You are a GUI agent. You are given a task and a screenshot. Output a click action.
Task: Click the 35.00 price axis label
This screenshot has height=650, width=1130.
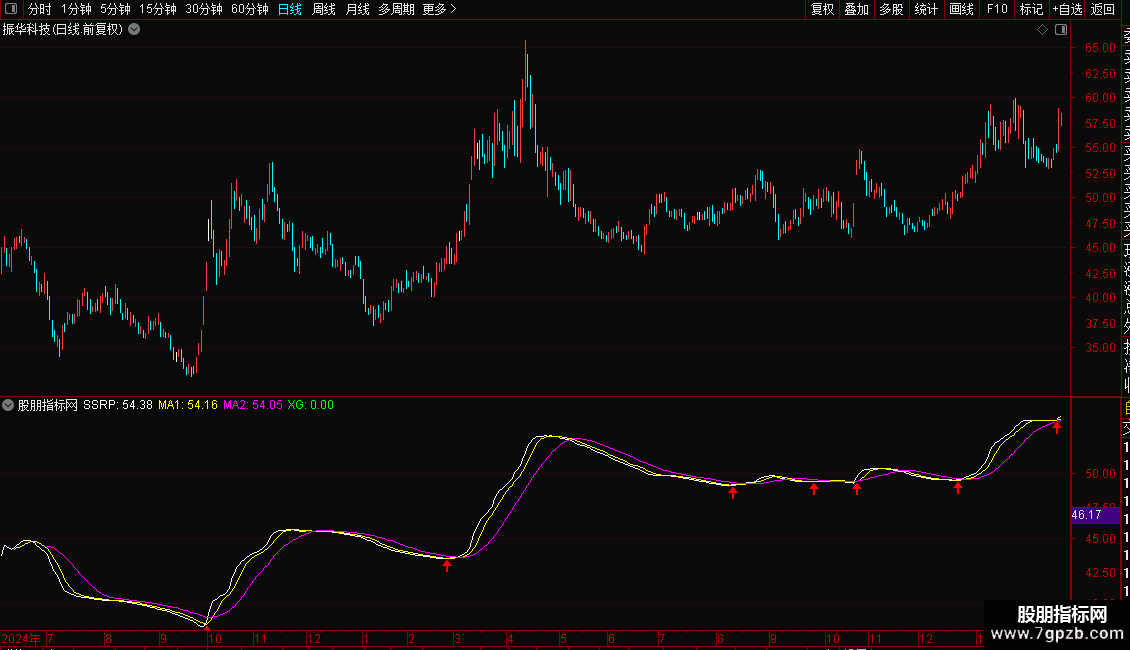pos(1100,347)
